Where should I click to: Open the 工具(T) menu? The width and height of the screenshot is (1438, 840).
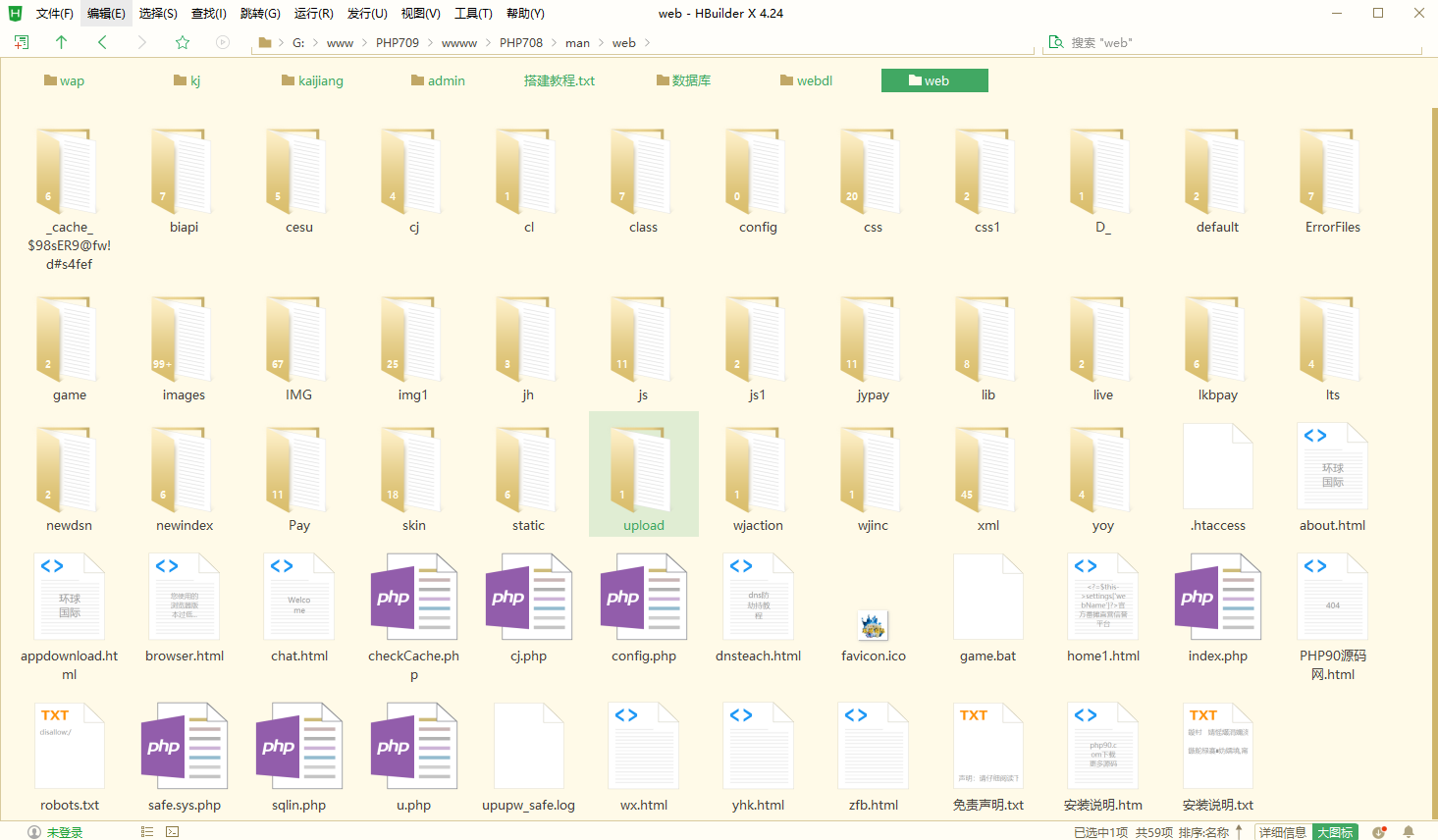pyautogui.click(x=473, y=14)
